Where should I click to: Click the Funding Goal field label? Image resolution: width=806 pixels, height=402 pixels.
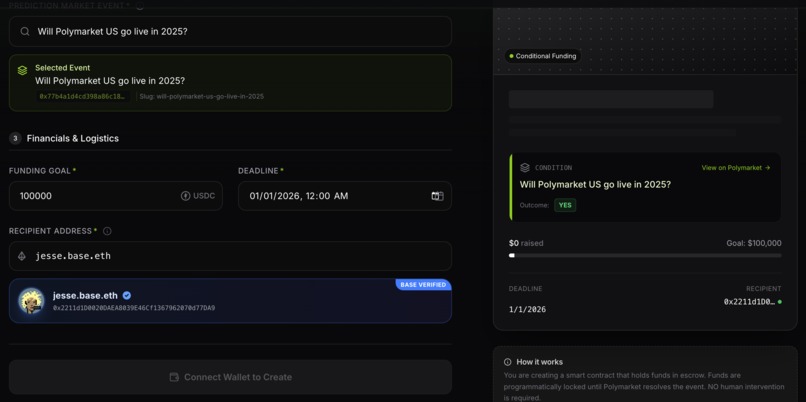[x=40, y=171]
